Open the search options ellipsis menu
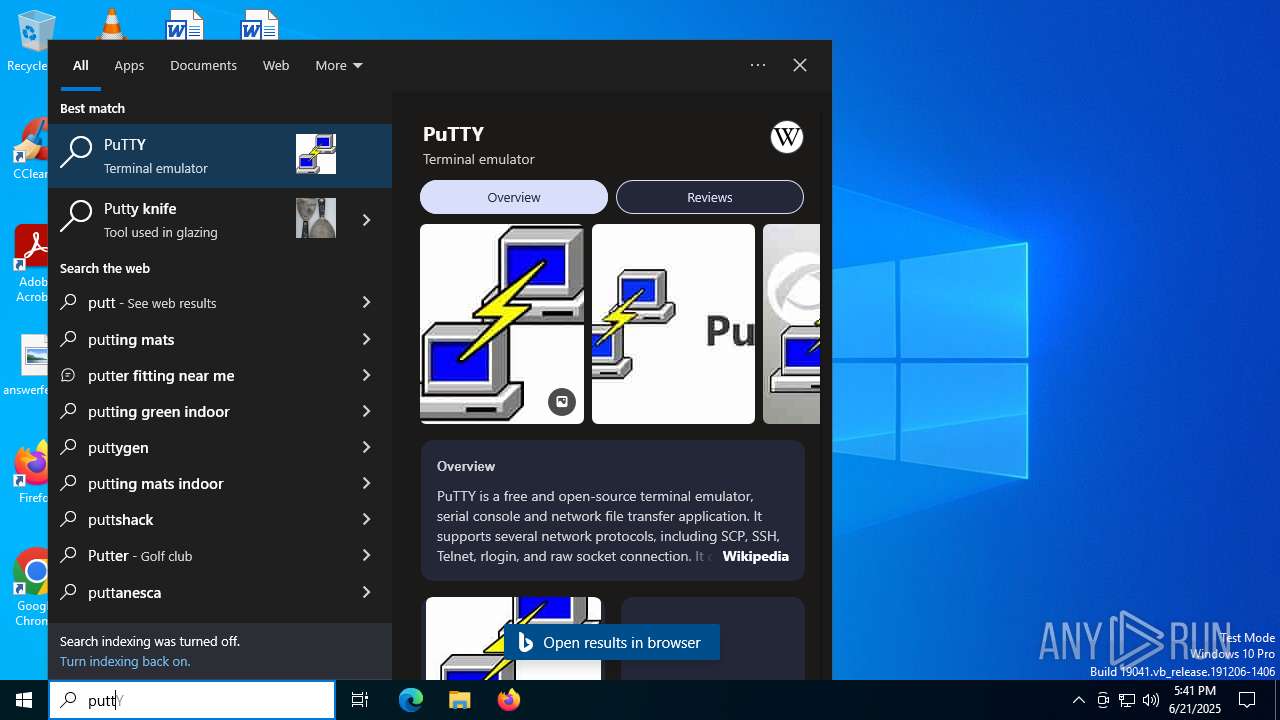1280x720 pixels. pyautogui.click(x=758, y=65)
